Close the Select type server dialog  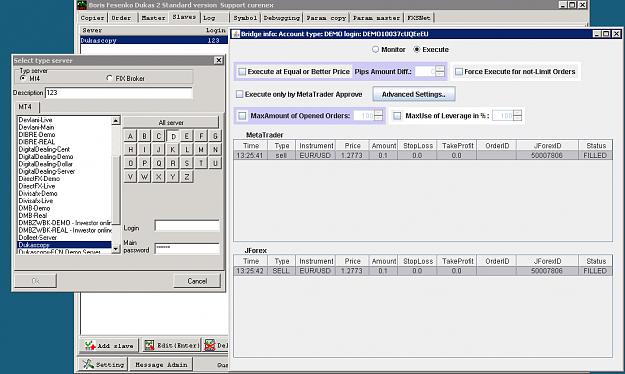(218, 60)
